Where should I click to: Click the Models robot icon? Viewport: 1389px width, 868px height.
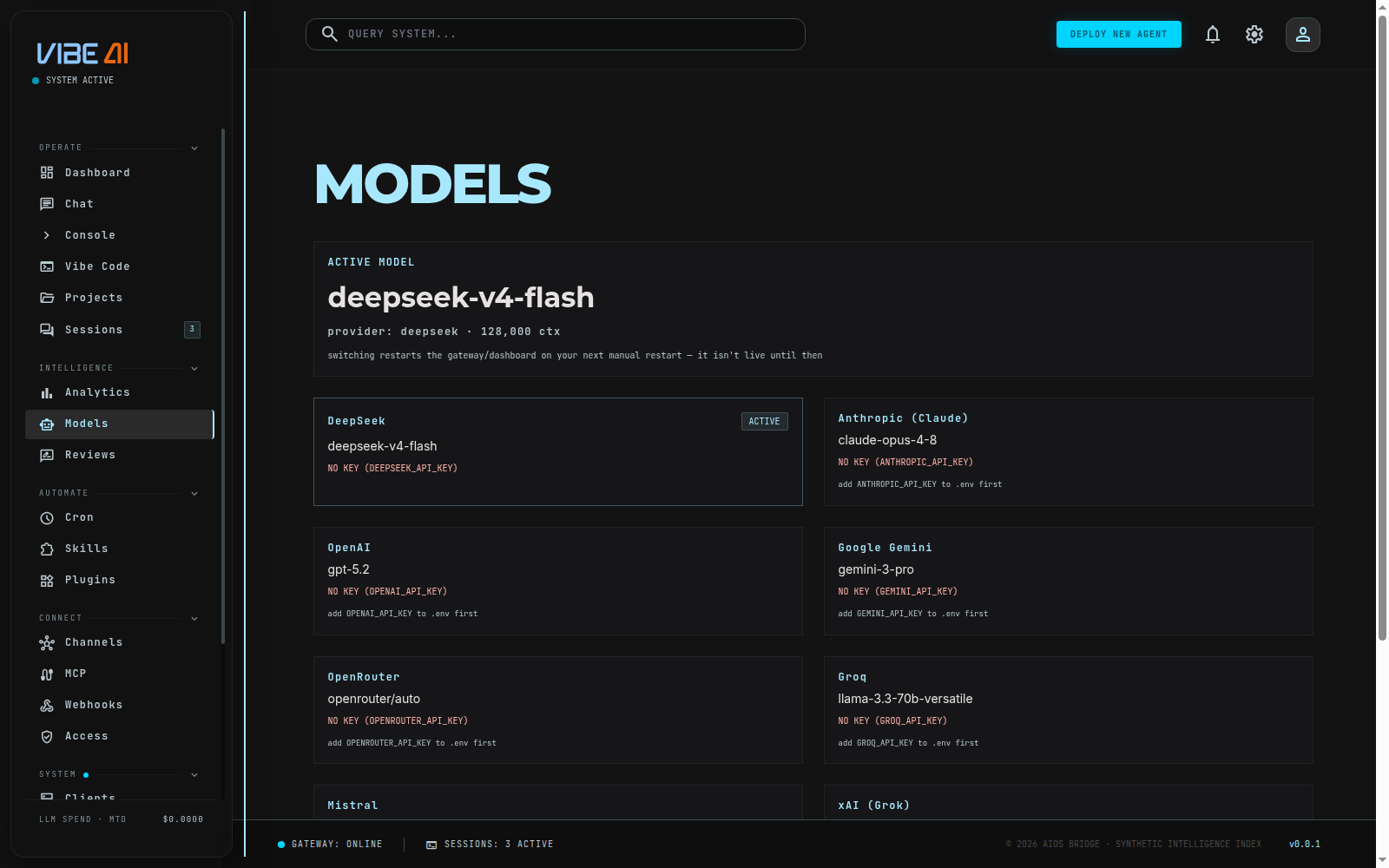(x=47, y=424)
